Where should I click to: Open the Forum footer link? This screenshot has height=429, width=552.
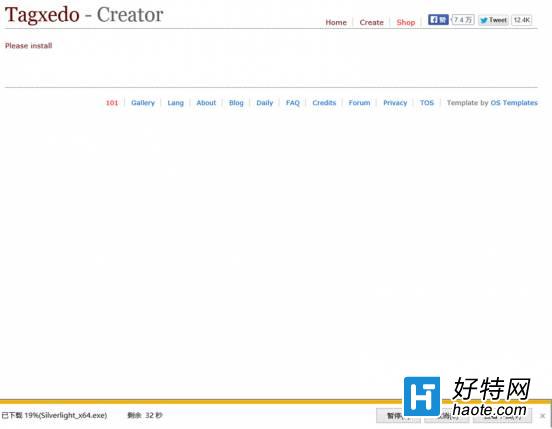point(359,103)
